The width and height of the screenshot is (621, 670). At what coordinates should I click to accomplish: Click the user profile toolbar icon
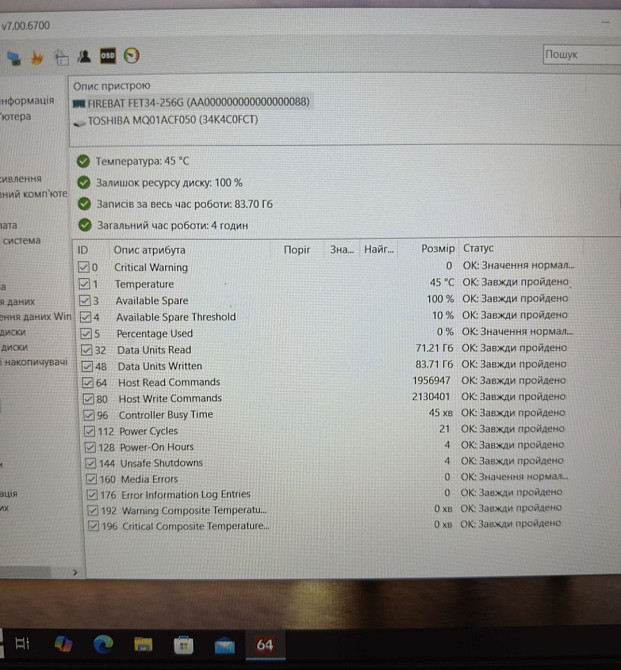tap(84, 57)
